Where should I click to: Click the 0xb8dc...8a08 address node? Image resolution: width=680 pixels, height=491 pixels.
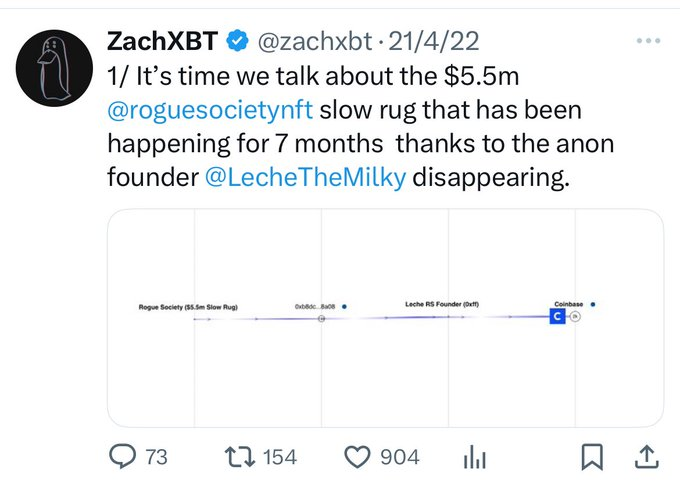point(320,305)
